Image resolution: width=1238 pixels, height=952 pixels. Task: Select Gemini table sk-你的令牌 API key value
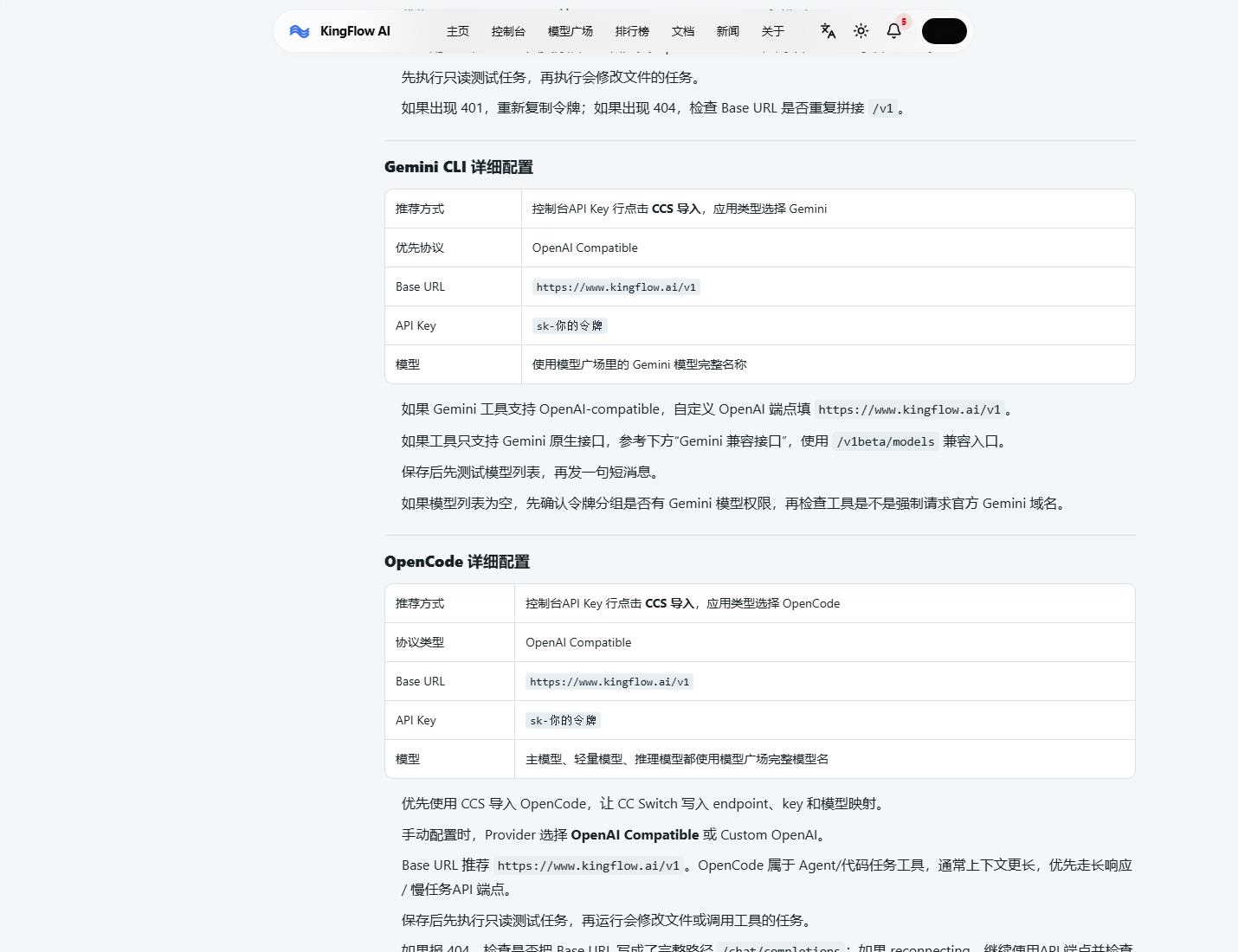tap(570, 326)
